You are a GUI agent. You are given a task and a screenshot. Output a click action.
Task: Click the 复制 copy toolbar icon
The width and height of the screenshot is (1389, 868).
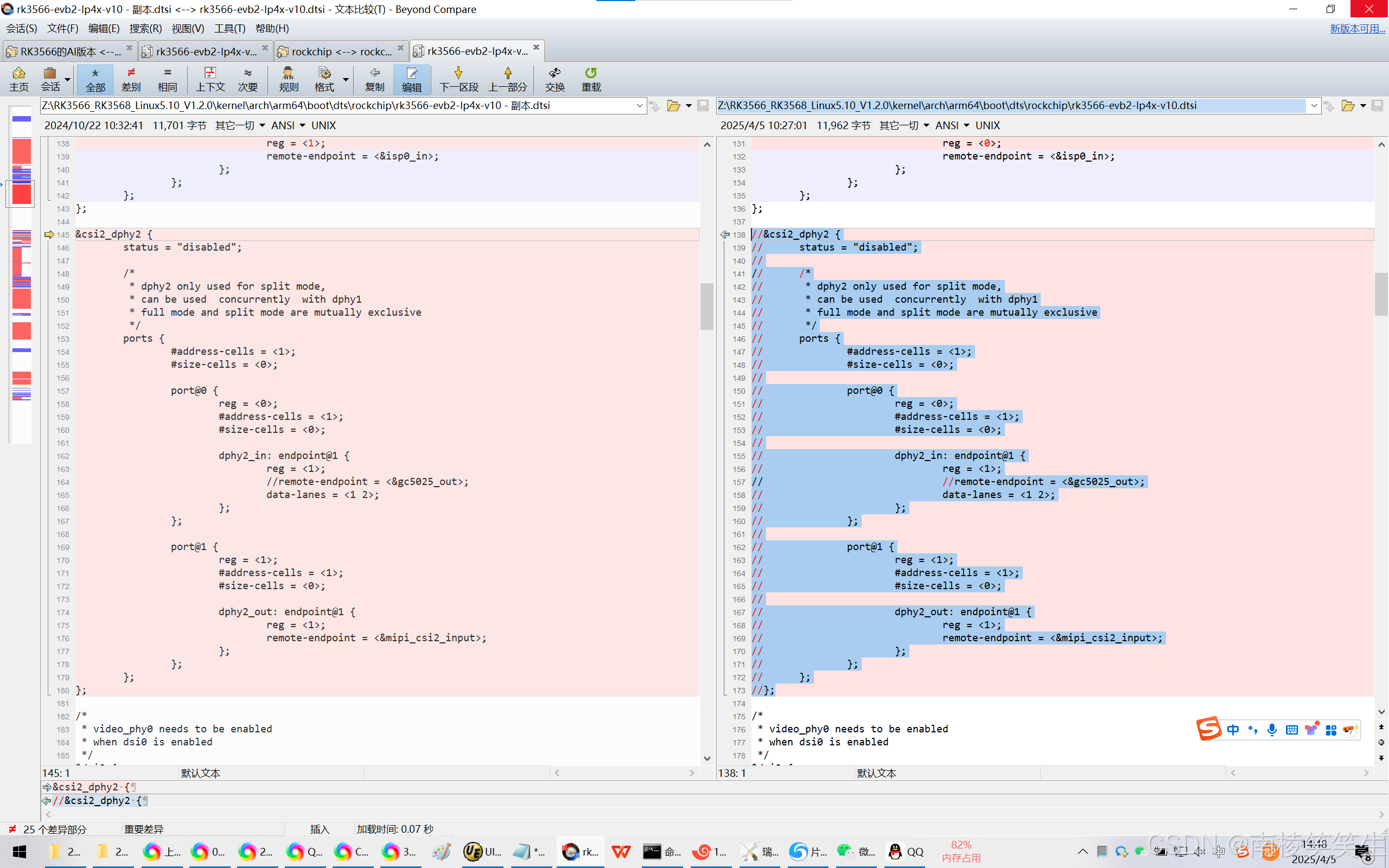[x=374, y=79]
